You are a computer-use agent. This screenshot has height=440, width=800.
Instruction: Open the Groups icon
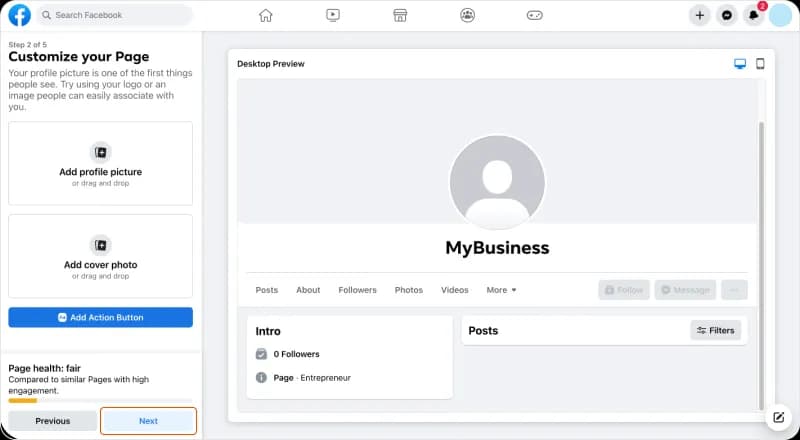[467, 15]
